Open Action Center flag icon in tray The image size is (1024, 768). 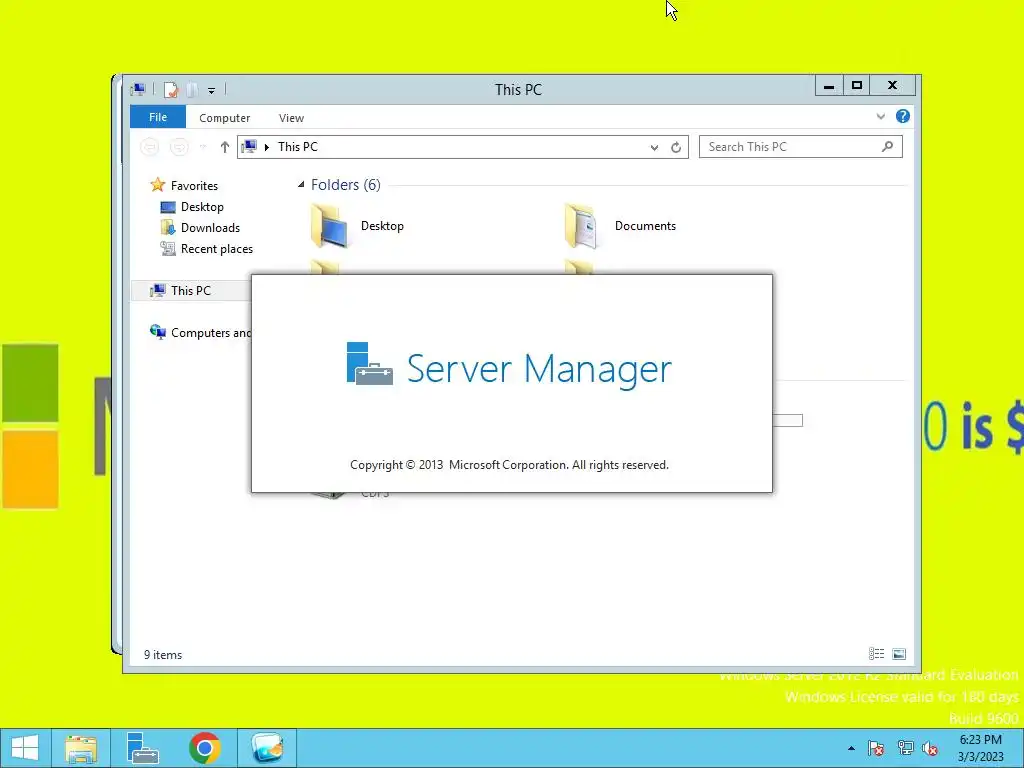876,748
